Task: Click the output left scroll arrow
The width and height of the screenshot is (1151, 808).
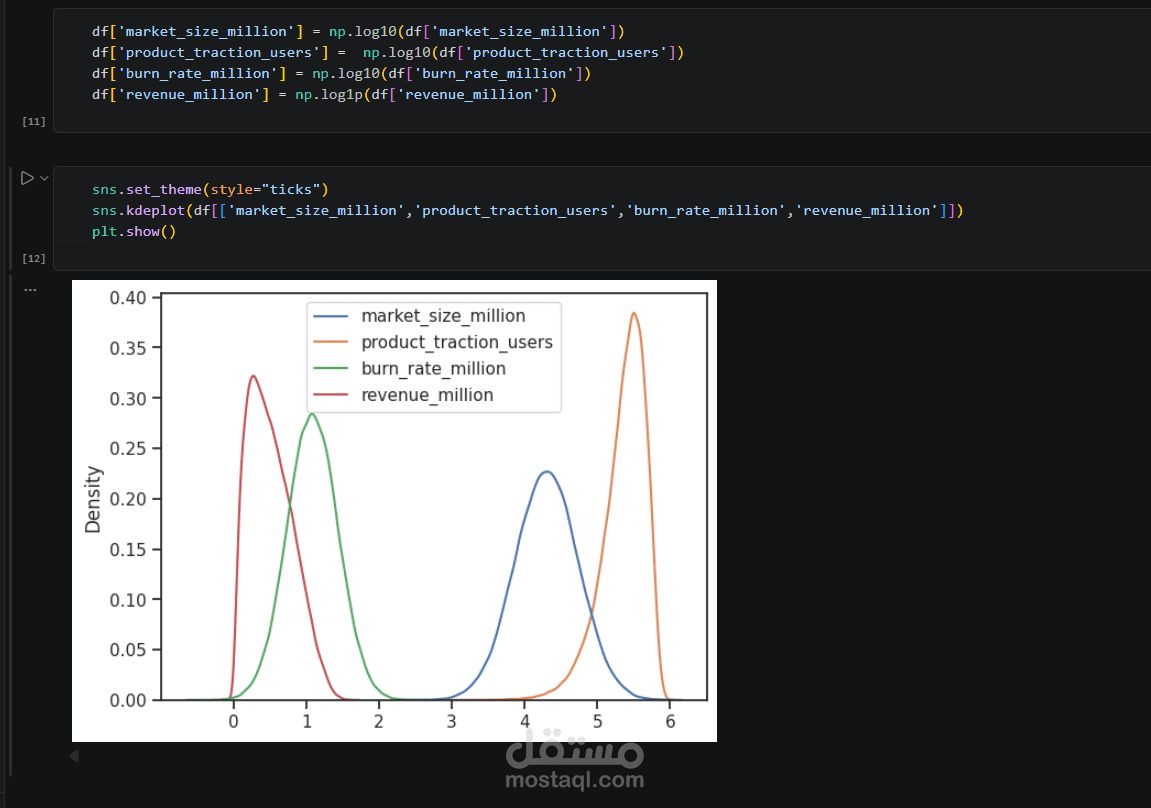Action: coord(74,756)
